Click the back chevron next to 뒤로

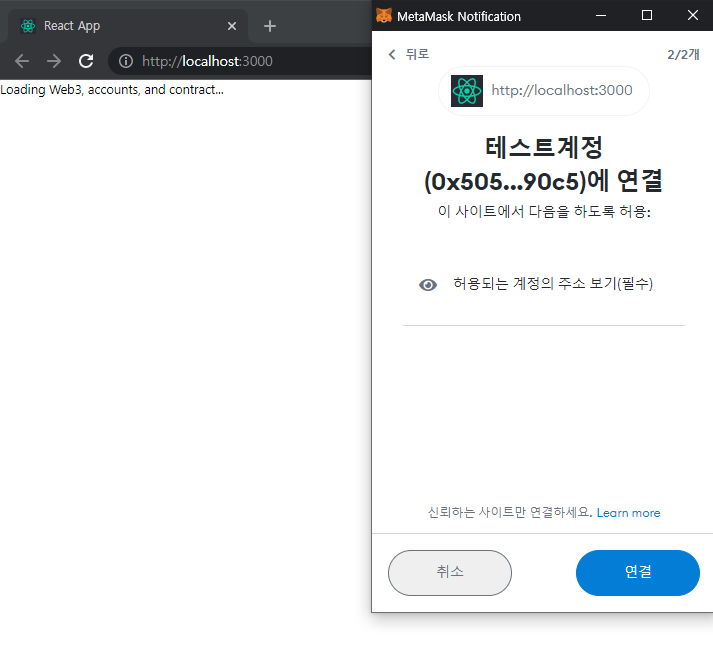392,55
